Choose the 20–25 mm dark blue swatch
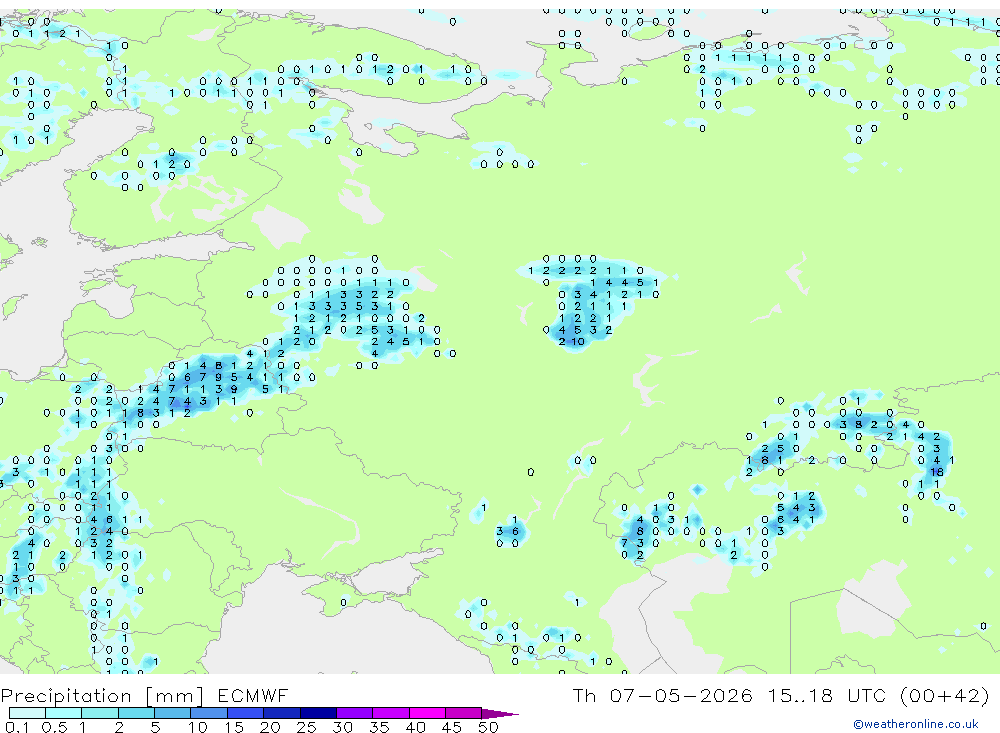Viewport: 1000px width, 733px height. [281, 713]
